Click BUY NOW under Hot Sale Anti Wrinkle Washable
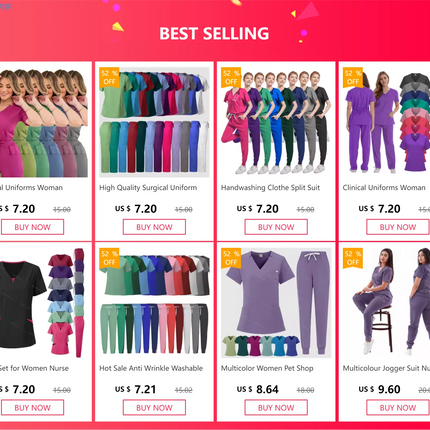The image size is (430, 430). coord(154,408)
